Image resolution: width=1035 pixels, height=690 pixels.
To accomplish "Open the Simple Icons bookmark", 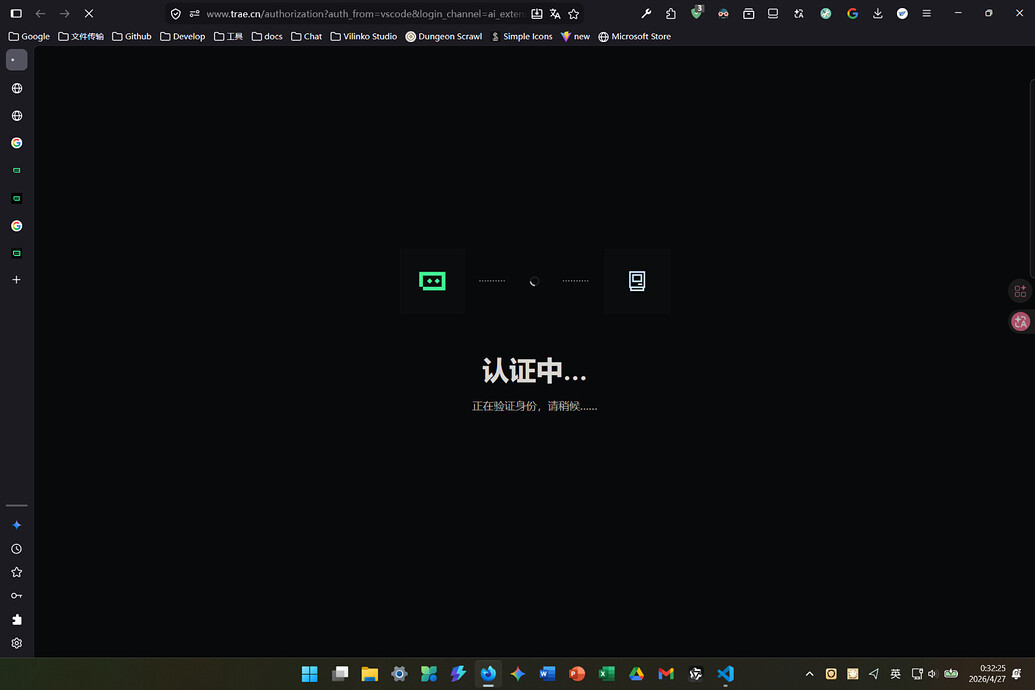I will pos(521,36).
